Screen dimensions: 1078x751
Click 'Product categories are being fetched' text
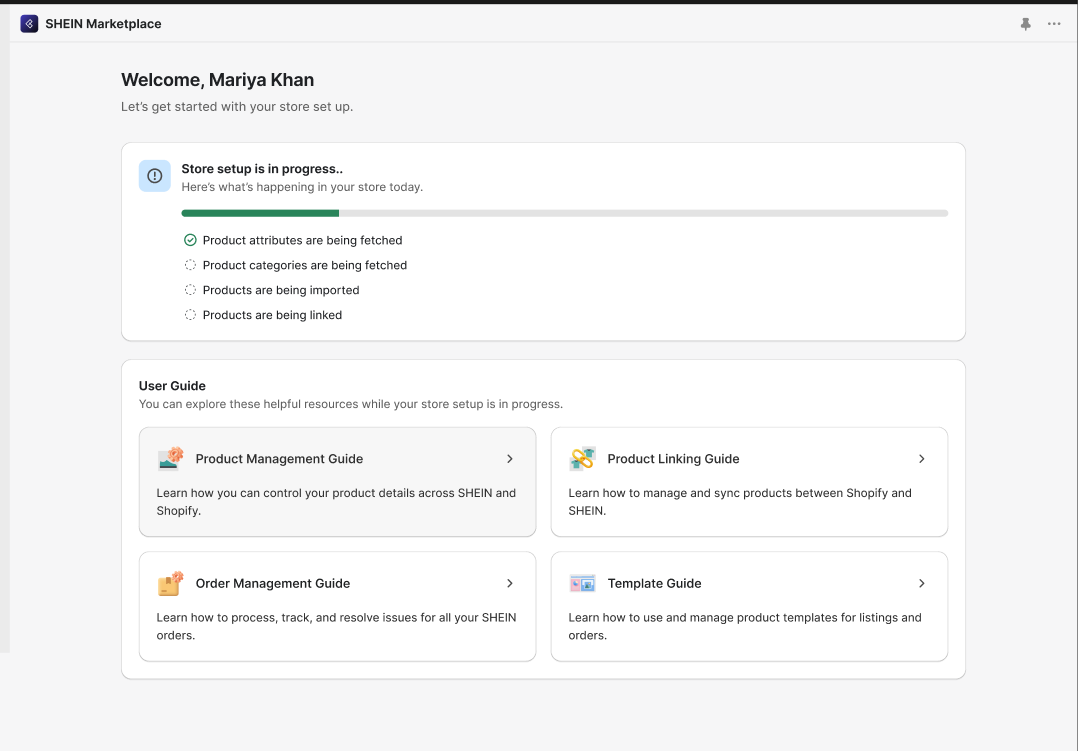tap(305, 265)
